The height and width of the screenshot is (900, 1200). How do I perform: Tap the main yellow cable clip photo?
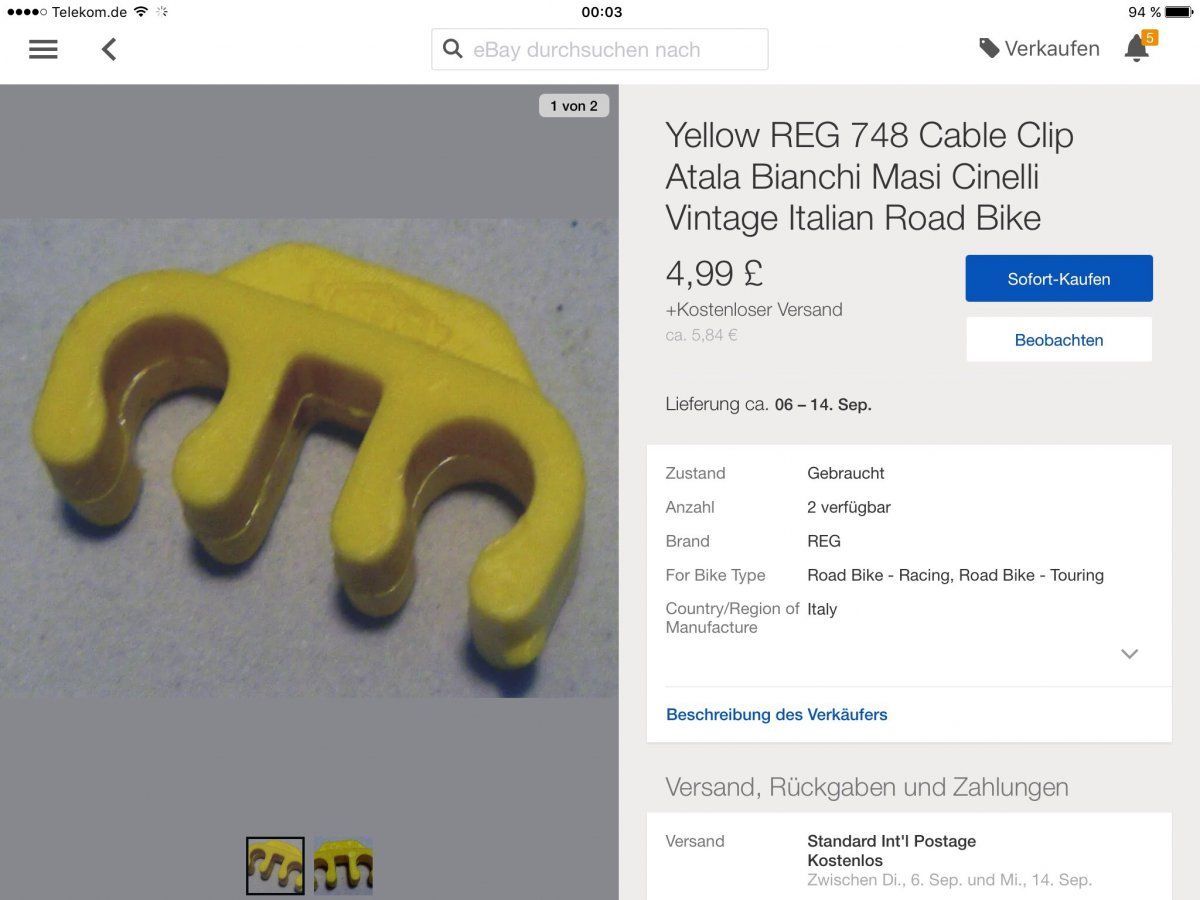coord(309,458)
